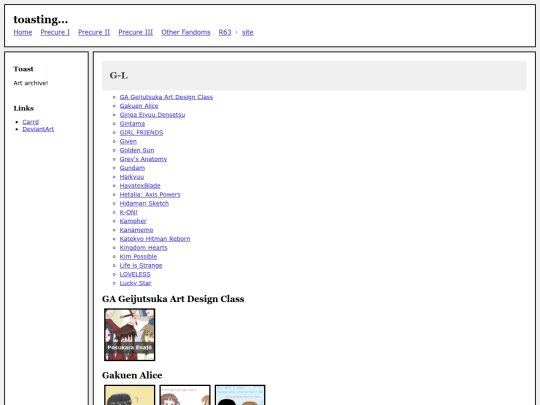
Task: Jump to Ginga Eiyuu Densetsu section
Action: point(153,115)
